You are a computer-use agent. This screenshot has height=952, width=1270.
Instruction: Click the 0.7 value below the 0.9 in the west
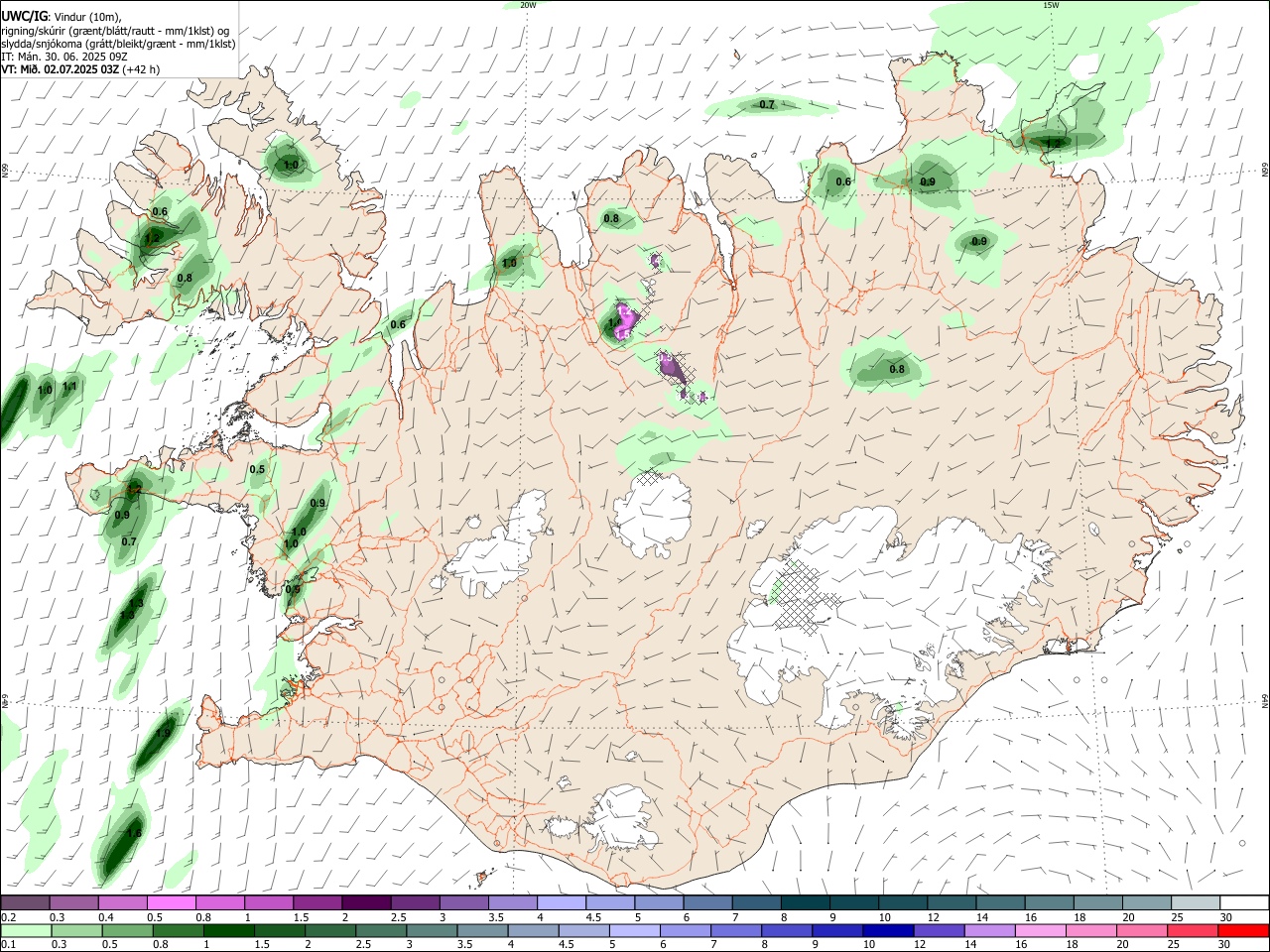129,541
